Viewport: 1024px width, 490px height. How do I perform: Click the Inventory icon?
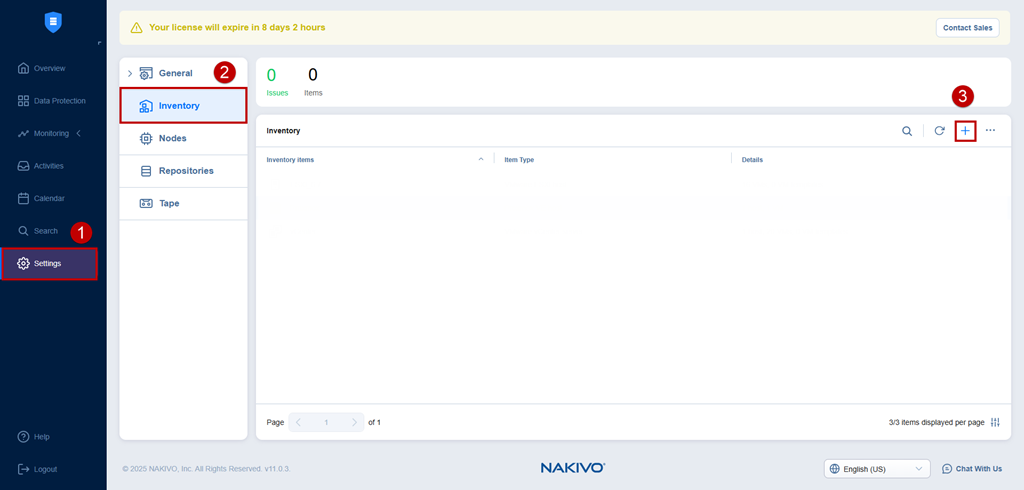tap(146, 106)
